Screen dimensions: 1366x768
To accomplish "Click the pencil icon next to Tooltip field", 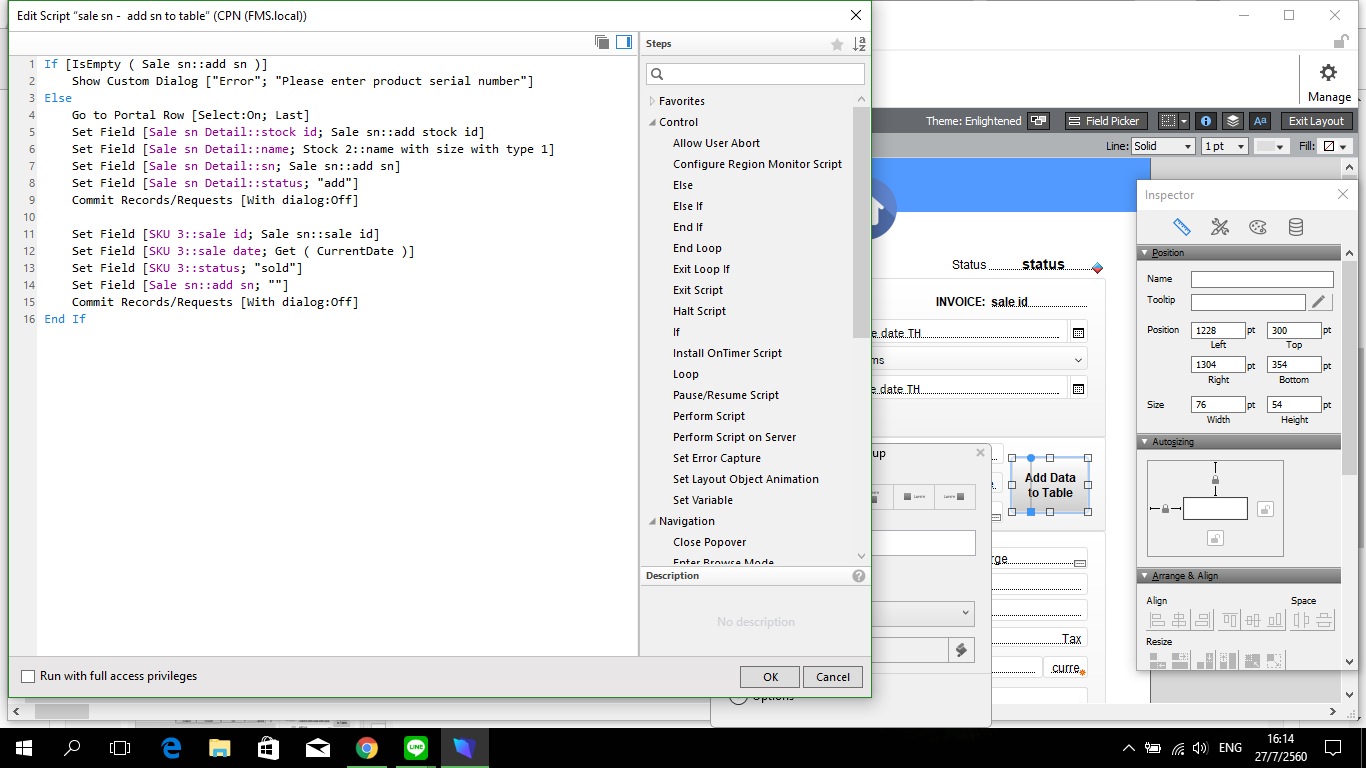I will coord(1321,302).
